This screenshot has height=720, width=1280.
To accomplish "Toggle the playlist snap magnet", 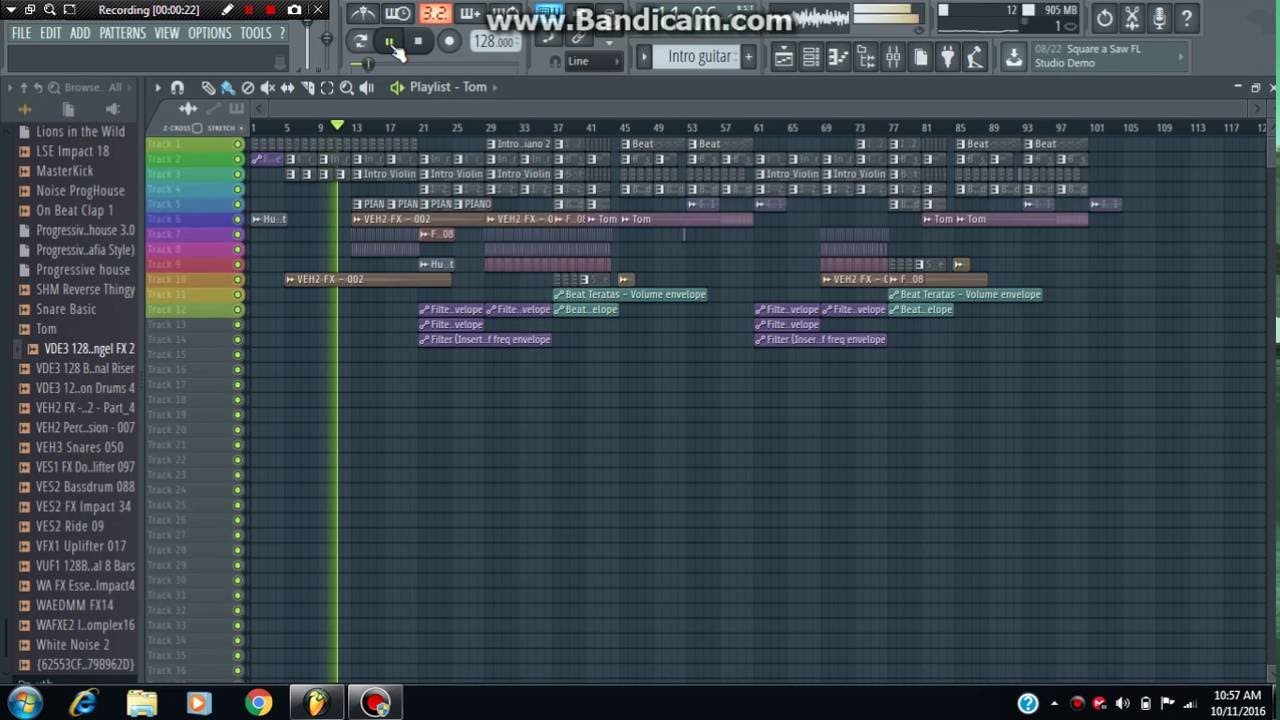I will coord(177,88).
